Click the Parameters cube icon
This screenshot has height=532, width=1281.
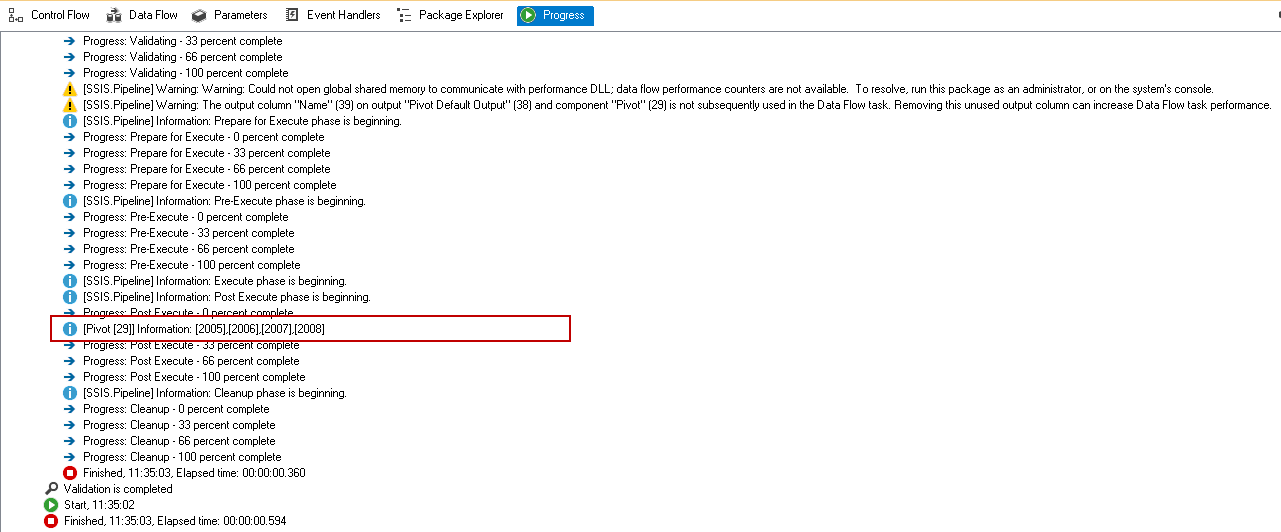pos(199,15)
